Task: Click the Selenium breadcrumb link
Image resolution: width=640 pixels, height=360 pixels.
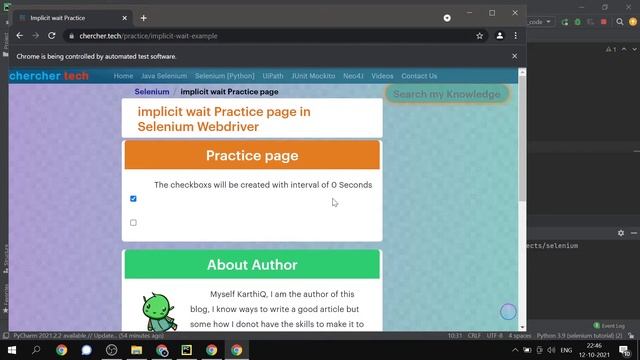Action: [x=152, y=92]
